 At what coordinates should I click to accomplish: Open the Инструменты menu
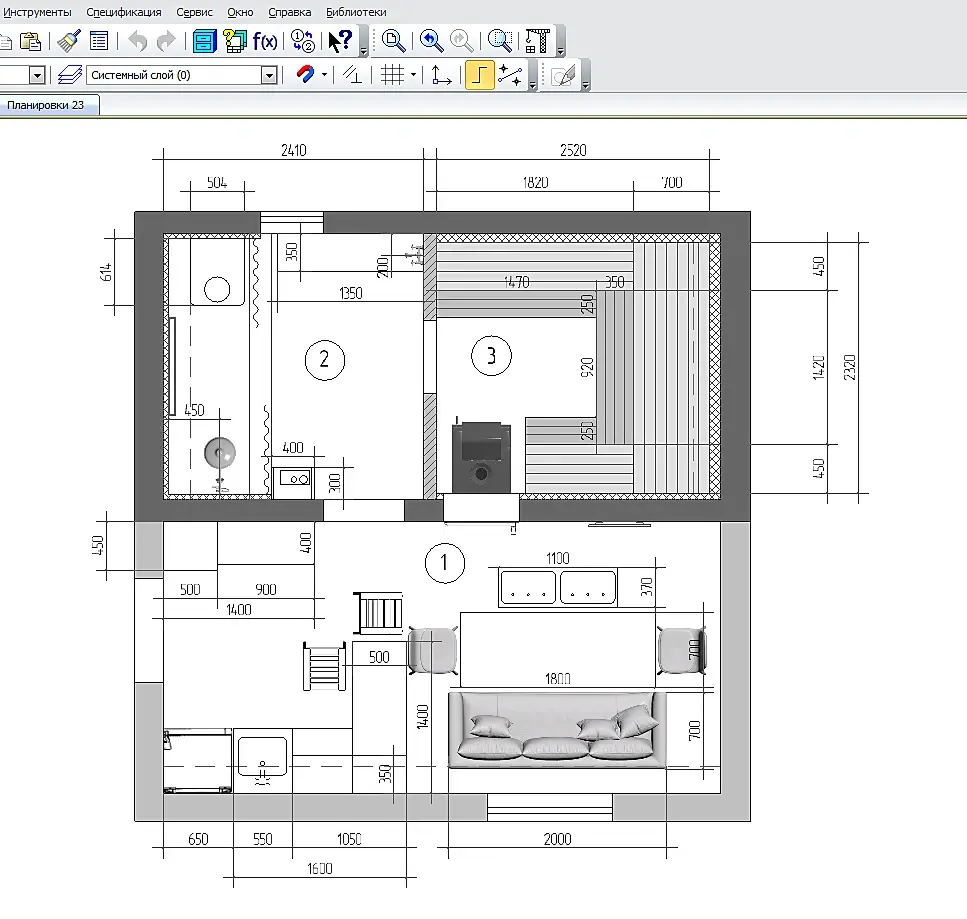tap(37, 12)
